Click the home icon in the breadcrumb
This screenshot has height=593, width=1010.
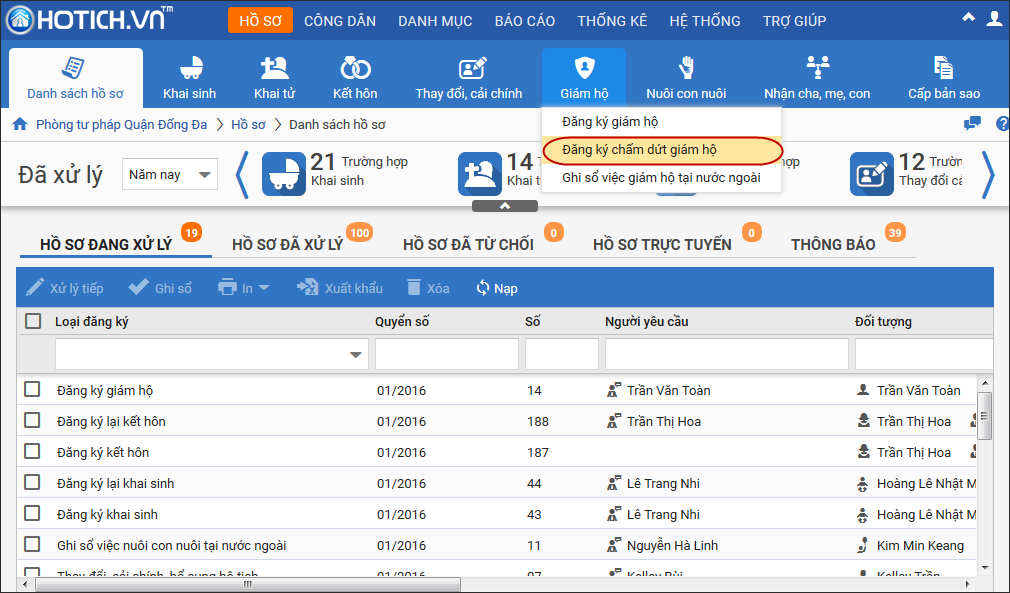click(x=19, y=125)
